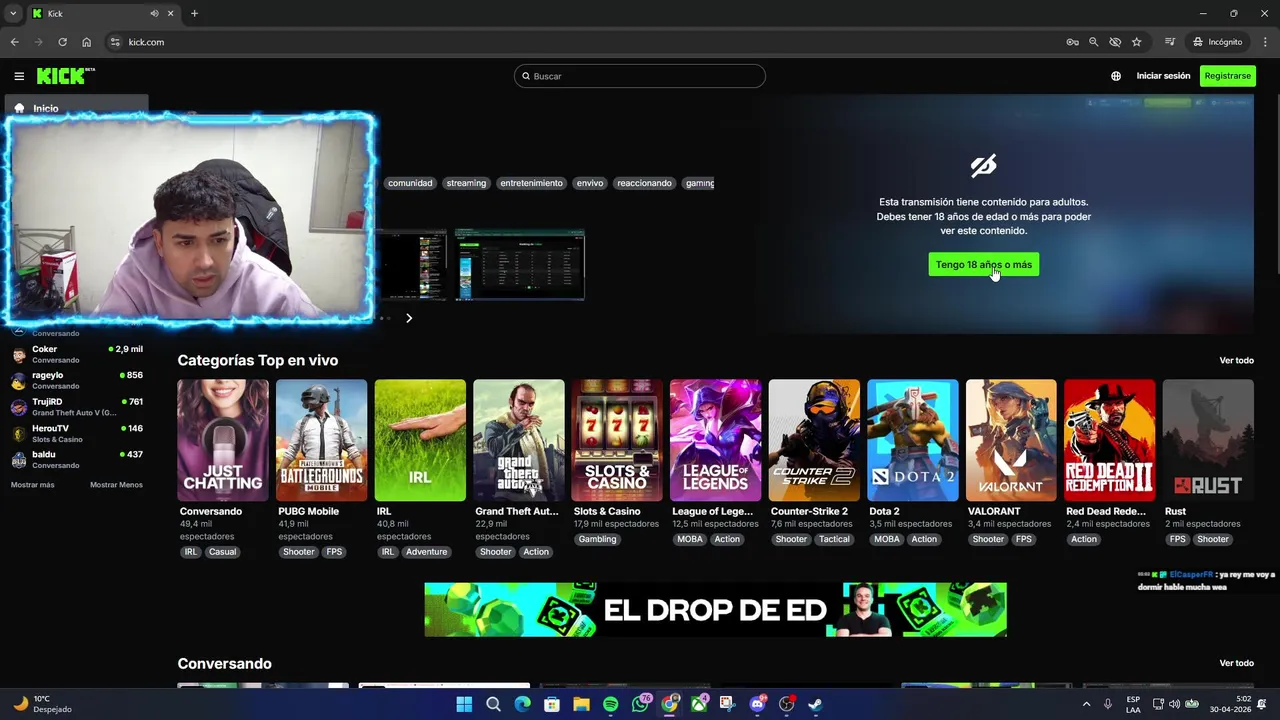Select the envivo tag
The height and width of the screenshot is (720, 1280).
590,183
